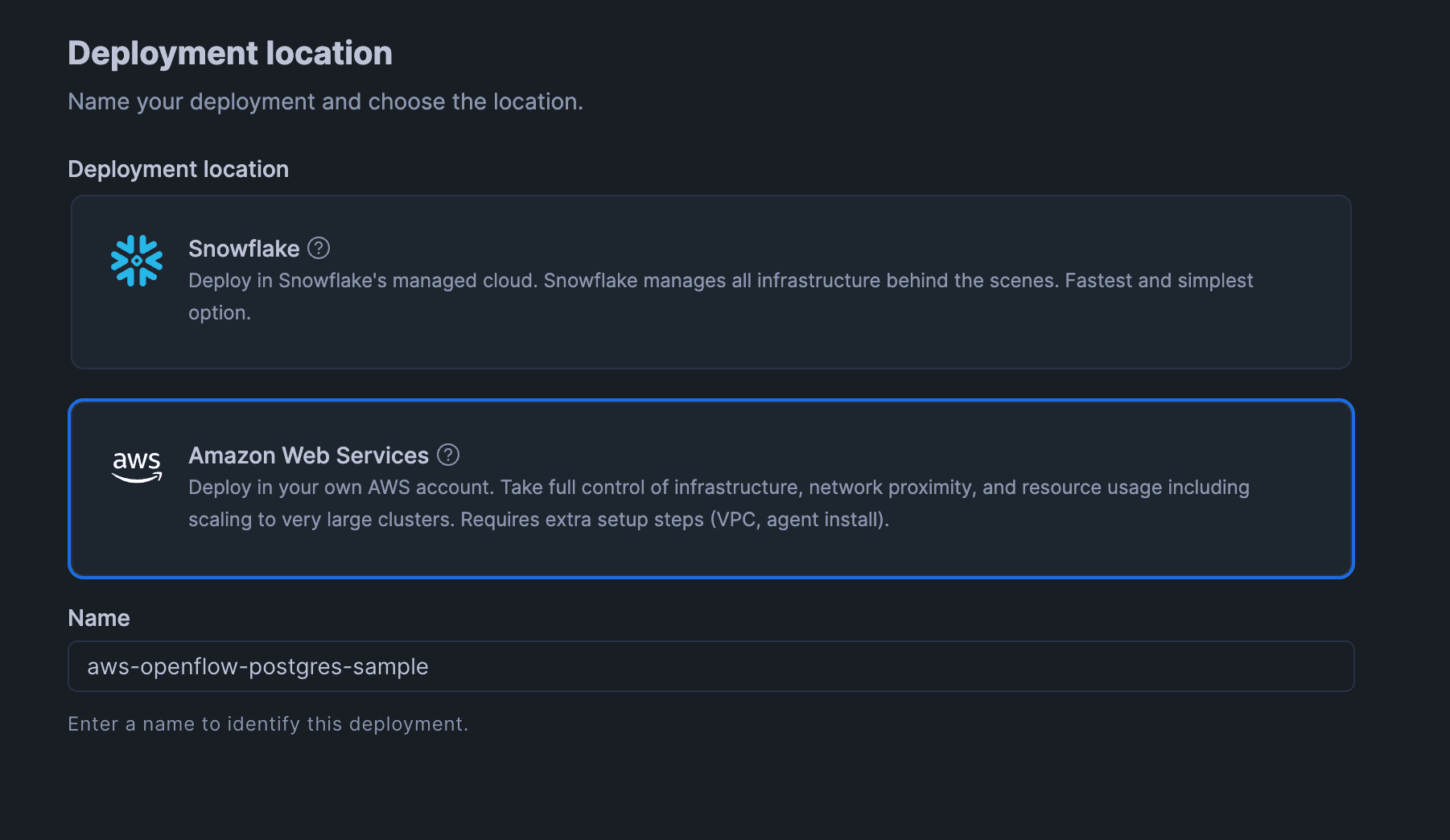
Task: Click the large 'Deployment location' page heading
Action: (x=230, y=53)
